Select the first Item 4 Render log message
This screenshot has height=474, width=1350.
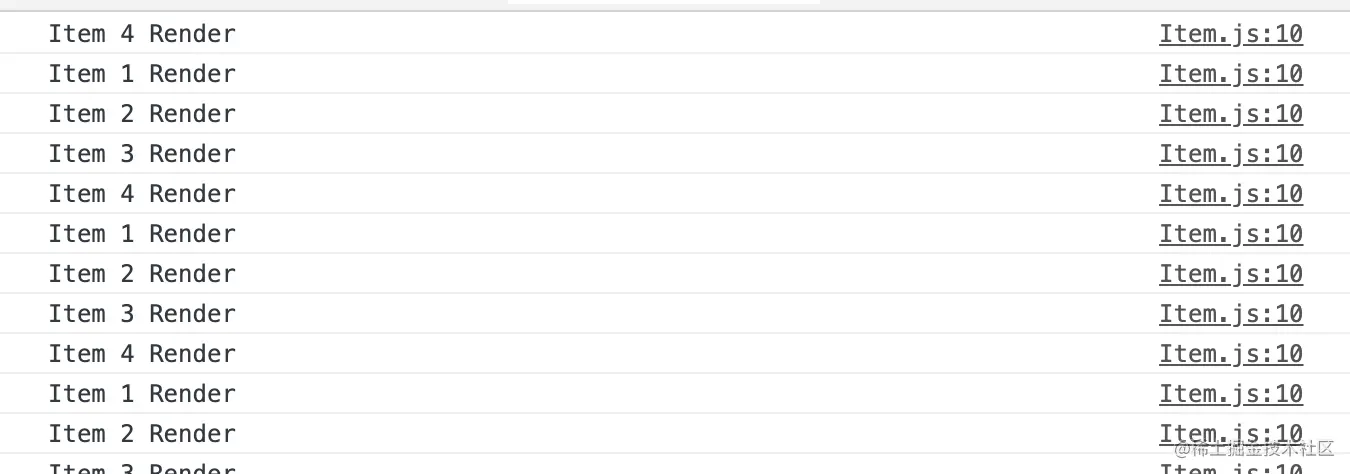pos(142,34)
